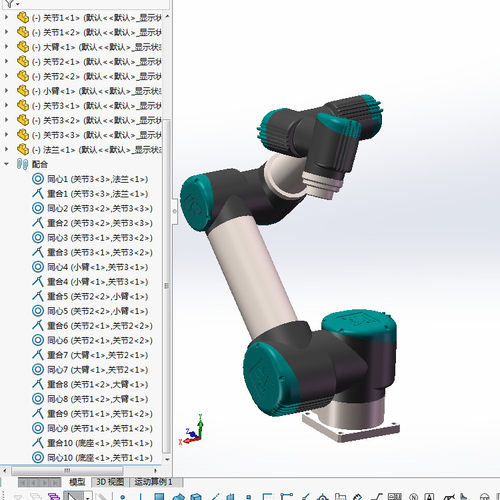Select mate 重合7 (大臂<1>,关节2<1>)

tap(90, 355)
